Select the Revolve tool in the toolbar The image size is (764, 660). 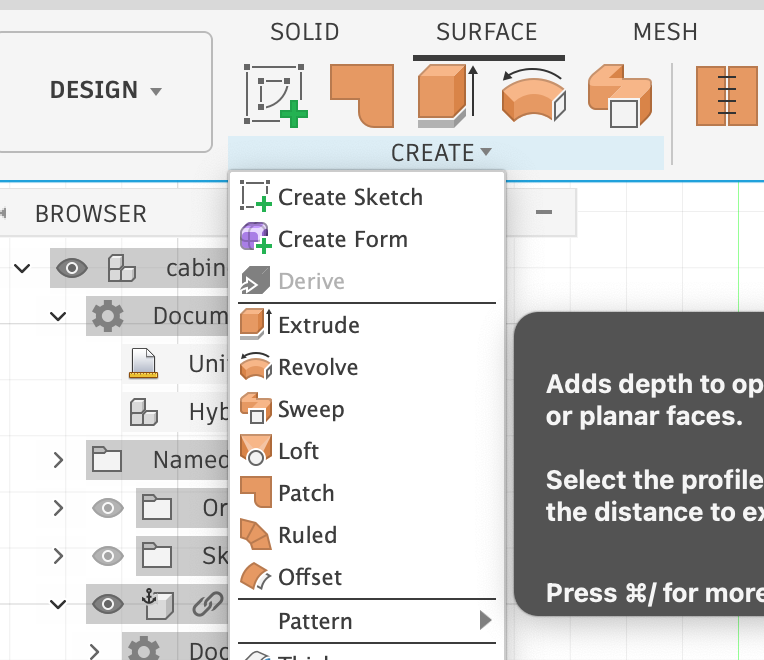(x=534, y=96)
